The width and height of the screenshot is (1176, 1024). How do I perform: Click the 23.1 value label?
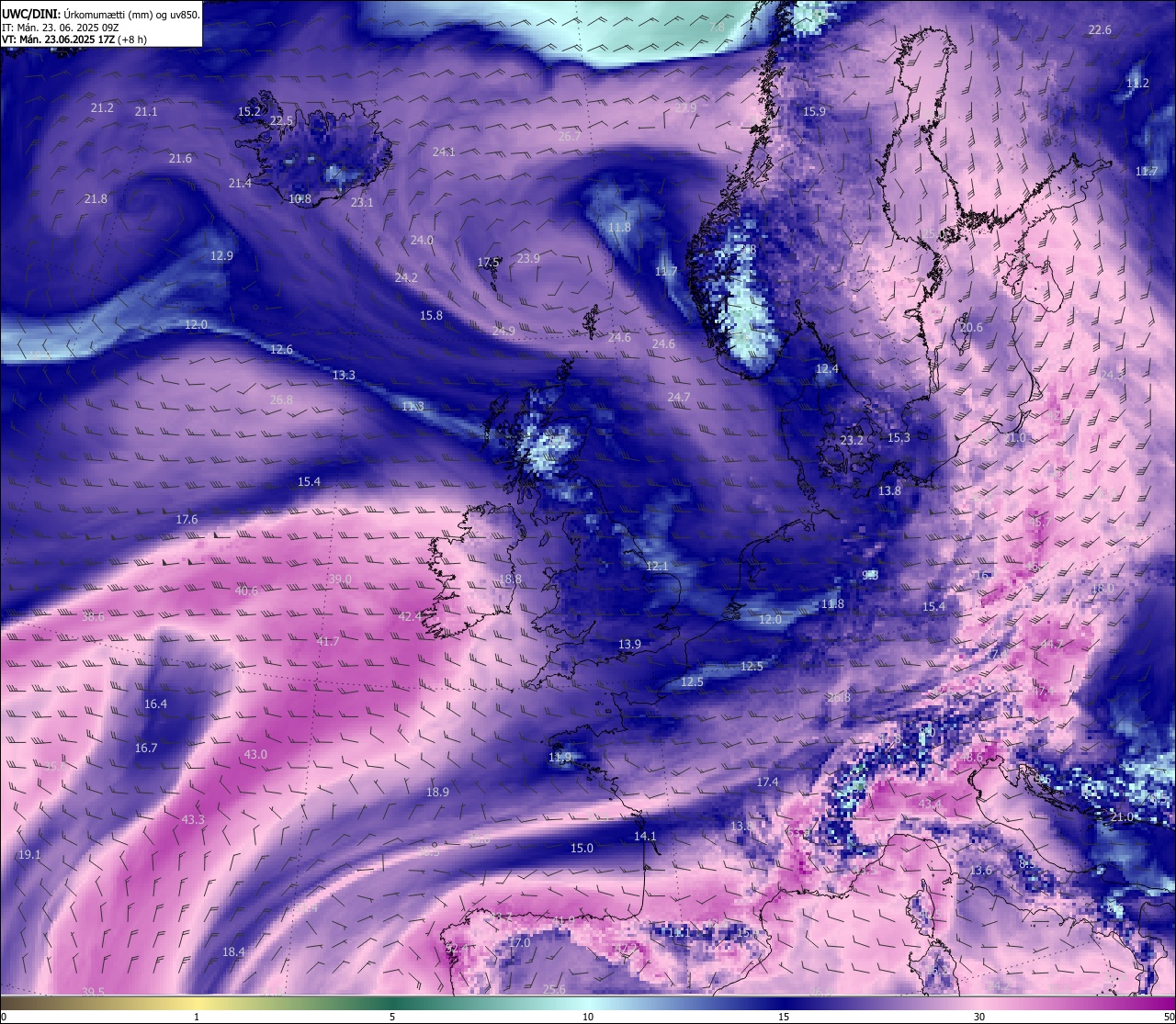(362, 203)
